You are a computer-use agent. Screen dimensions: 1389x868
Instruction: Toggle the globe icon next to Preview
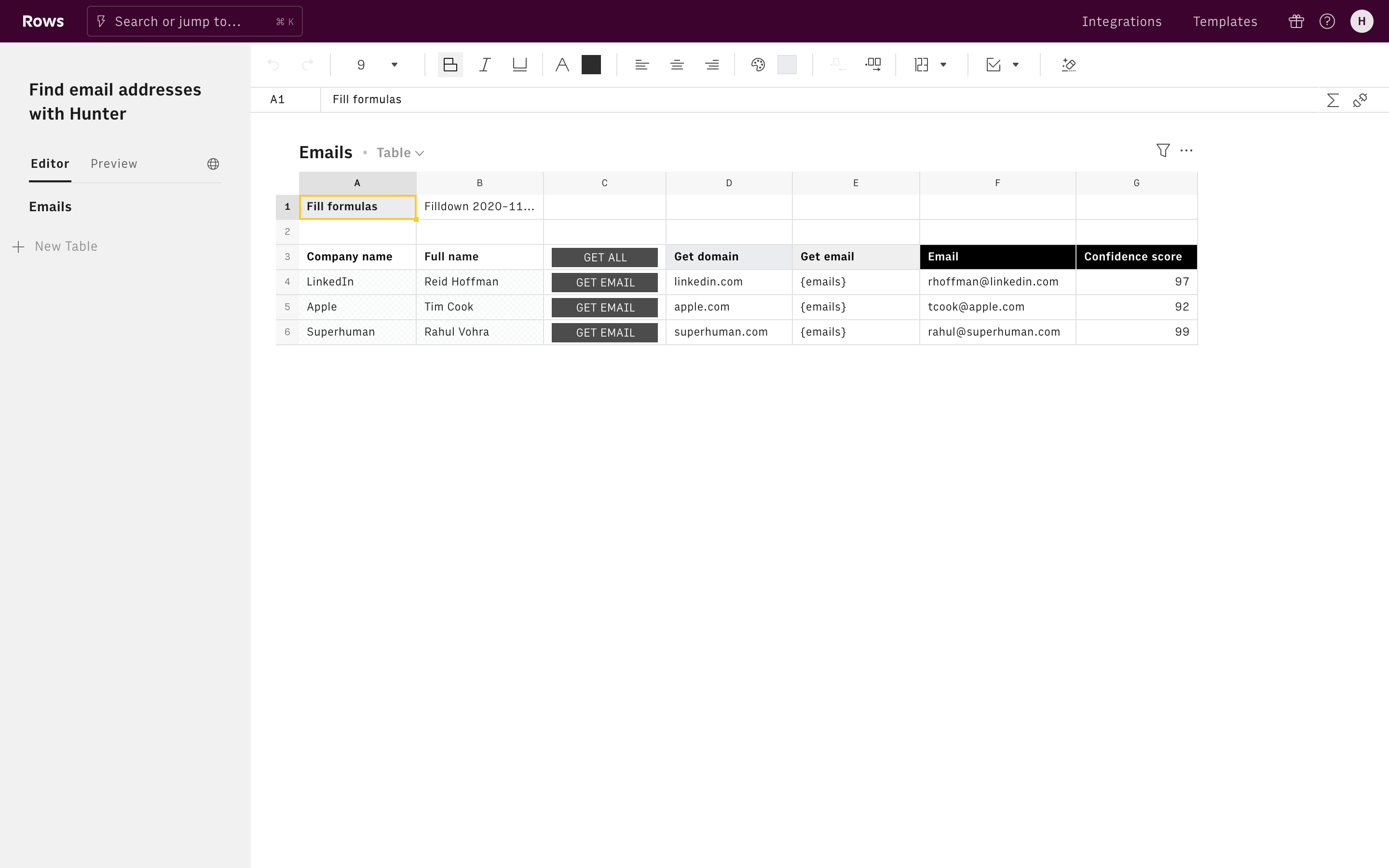click(x=213, y=163)
